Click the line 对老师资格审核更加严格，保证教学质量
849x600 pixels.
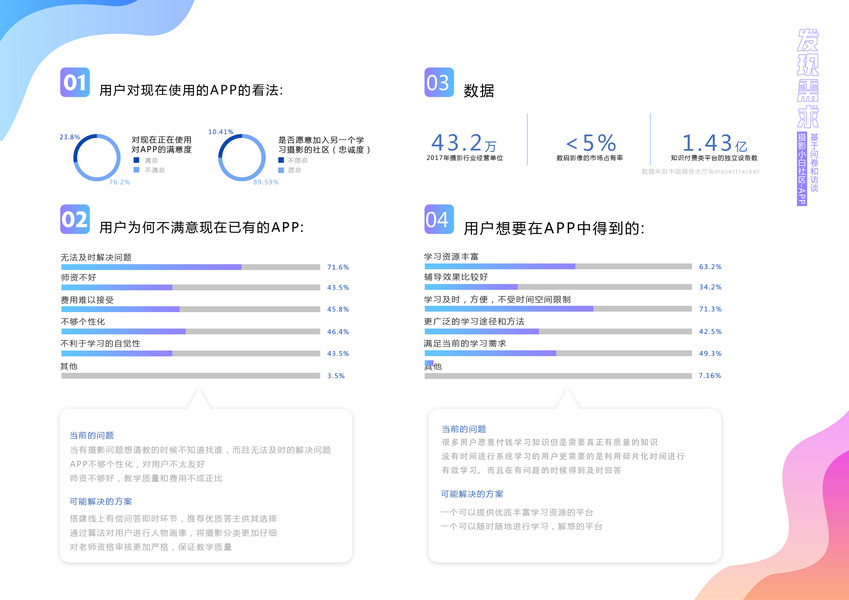pos(151,547)
